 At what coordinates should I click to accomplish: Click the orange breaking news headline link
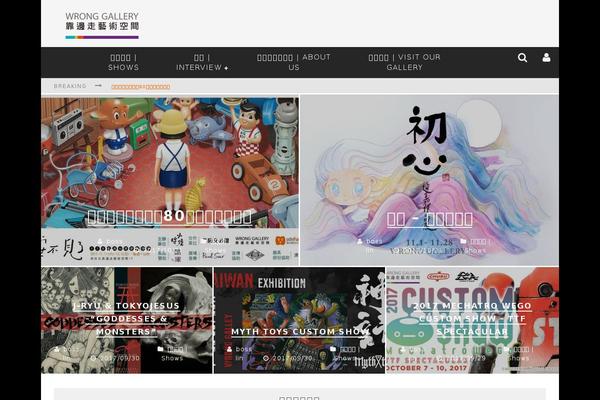pos(140,87)
